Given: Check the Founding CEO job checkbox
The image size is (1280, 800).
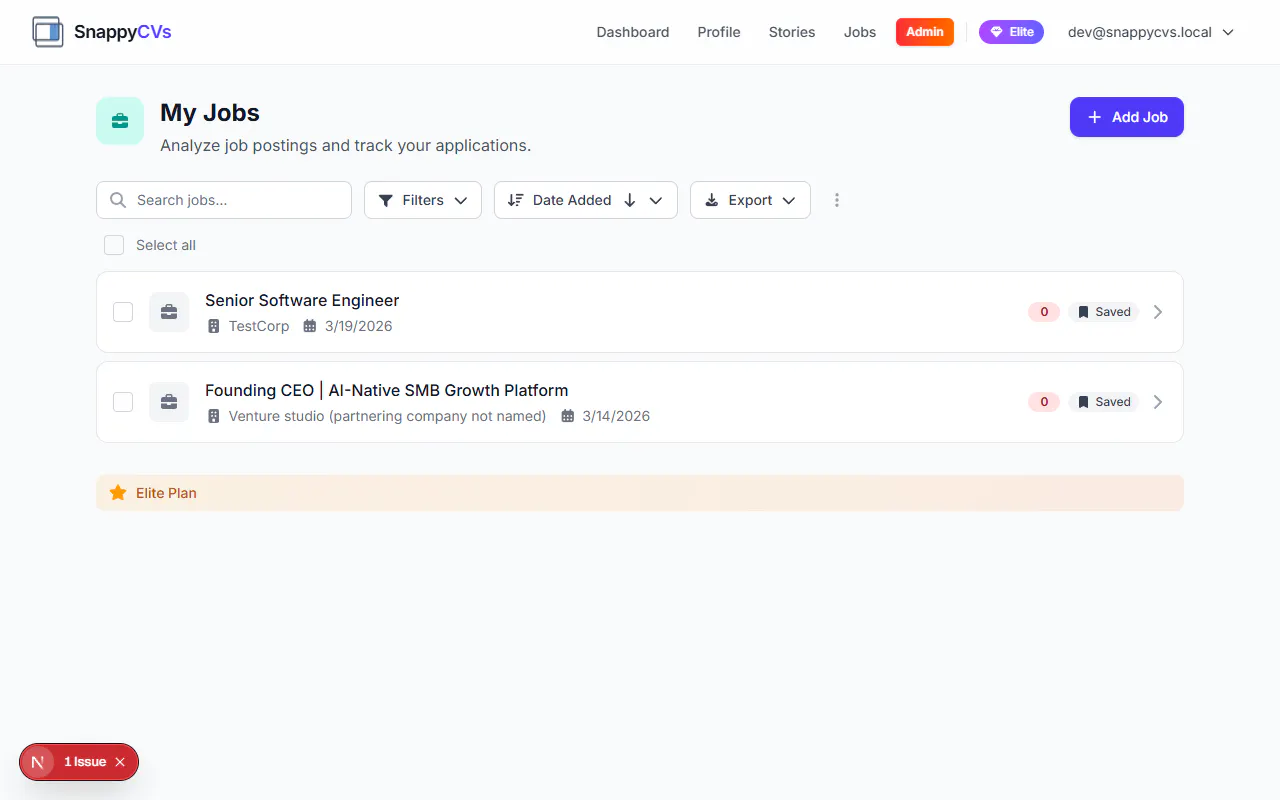Looking at the screenshot, I should (x=123, y=402).
